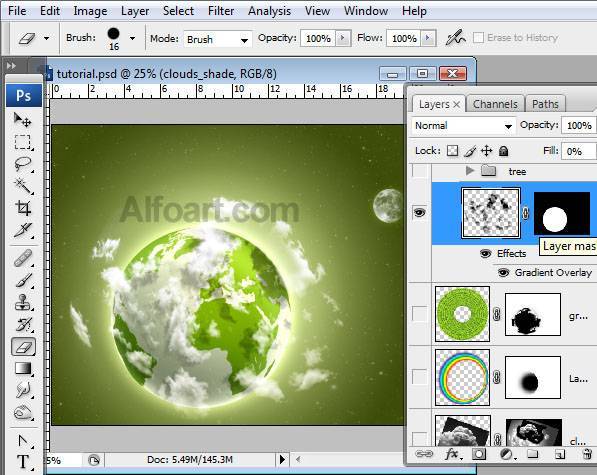This screenshot has width=597, height=475.
Task: Select the Brush tool in toolbox
Action: (x=22, y=281)
